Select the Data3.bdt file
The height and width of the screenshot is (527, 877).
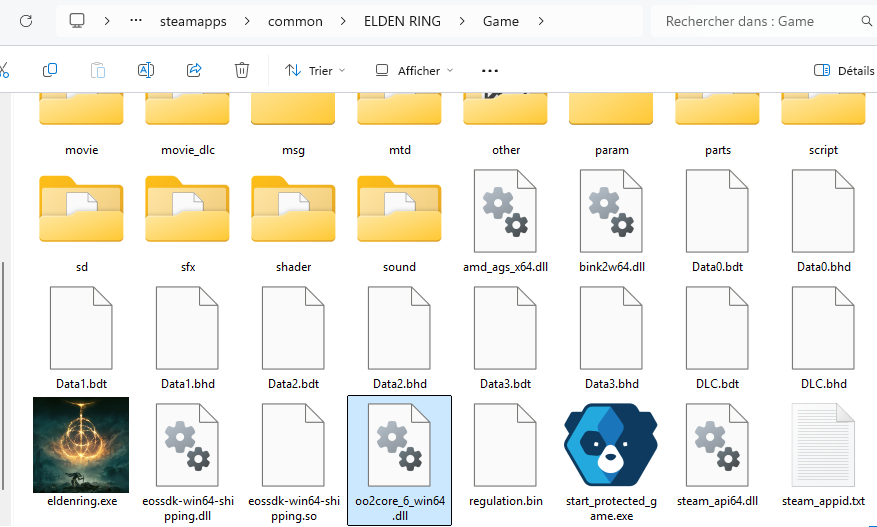(x=506, y=338)
